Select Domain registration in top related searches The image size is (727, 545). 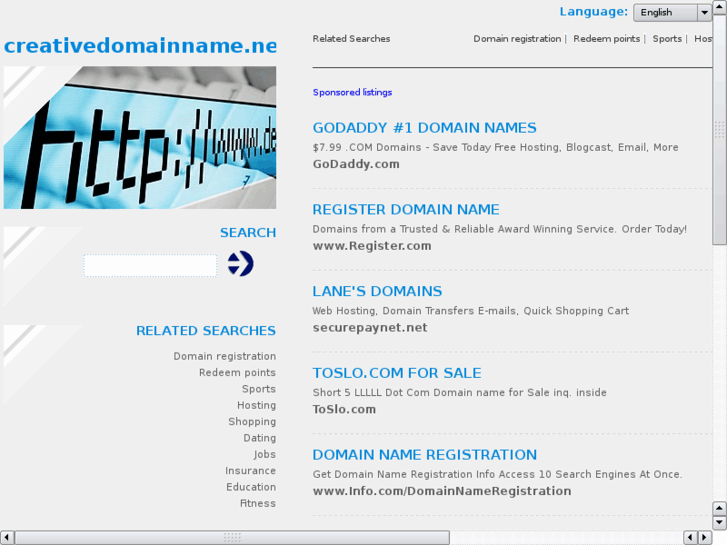pos(517,39)
